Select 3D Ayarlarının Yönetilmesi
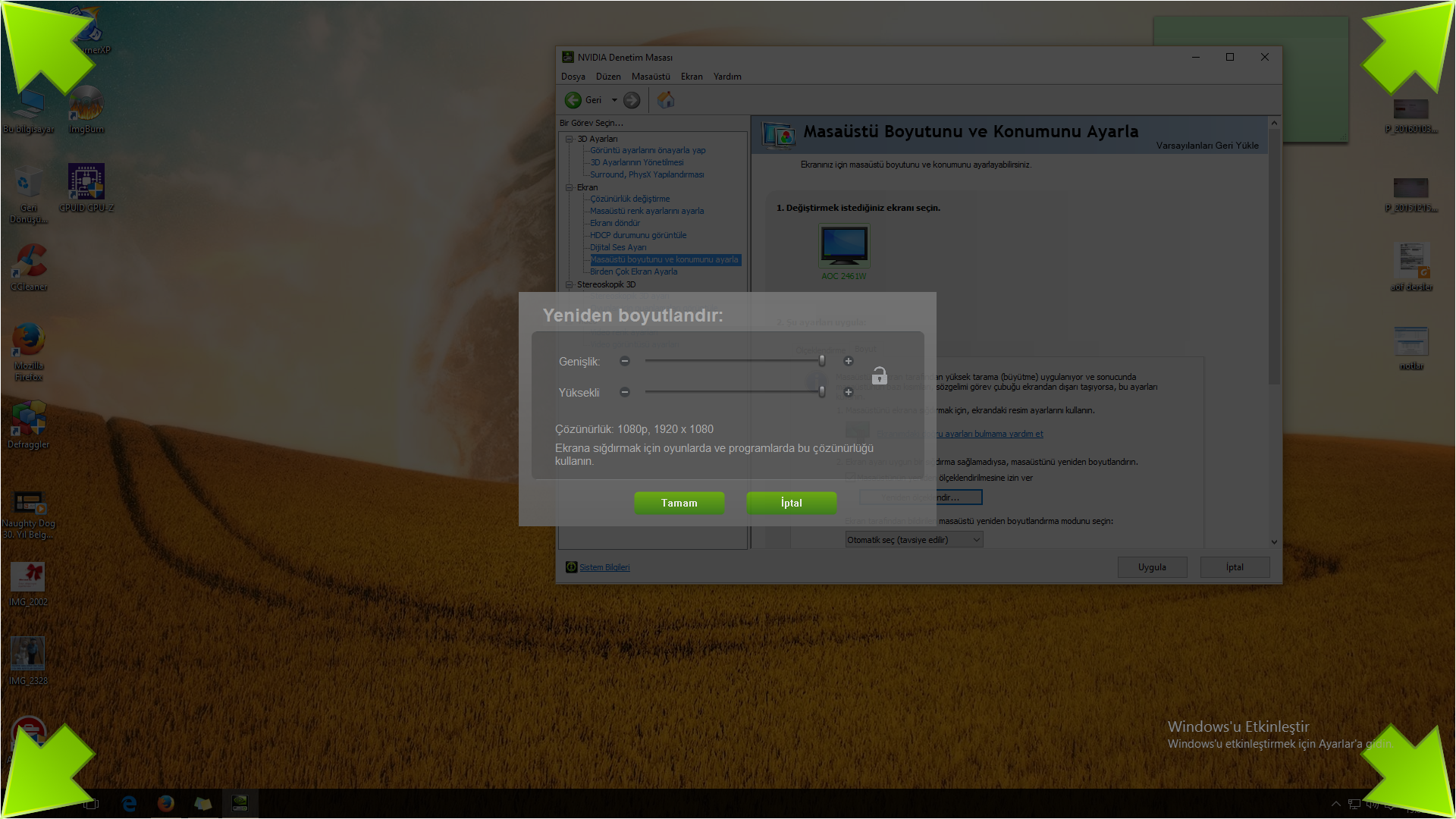This screenshot has height=819, width=1456. click(x=637, y=162)
